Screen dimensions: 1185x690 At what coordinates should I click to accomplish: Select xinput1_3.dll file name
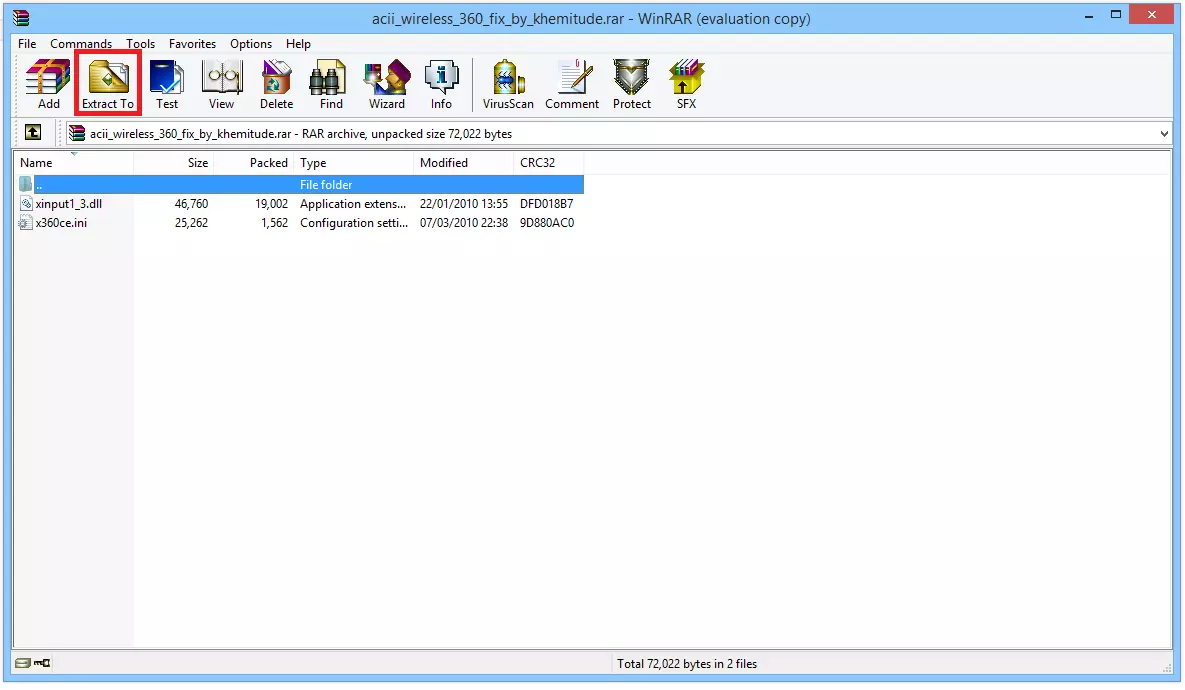[x=69, y=203]
